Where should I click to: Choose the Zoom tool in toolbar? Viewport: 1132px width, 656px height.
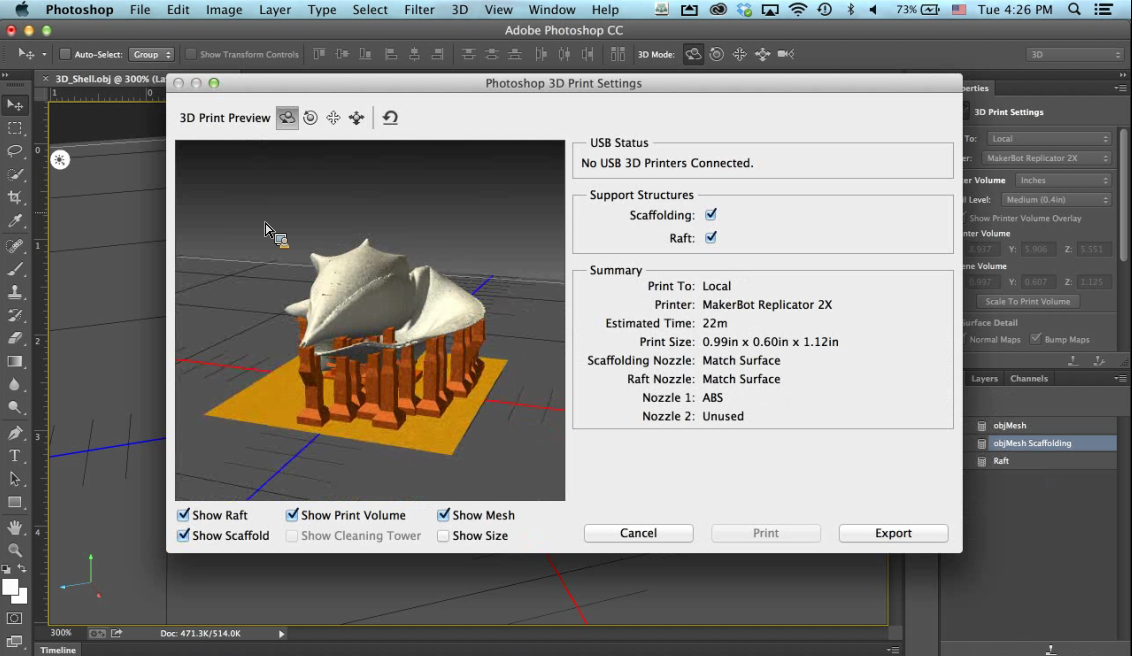pyautogui.click(x=15, y=550)
